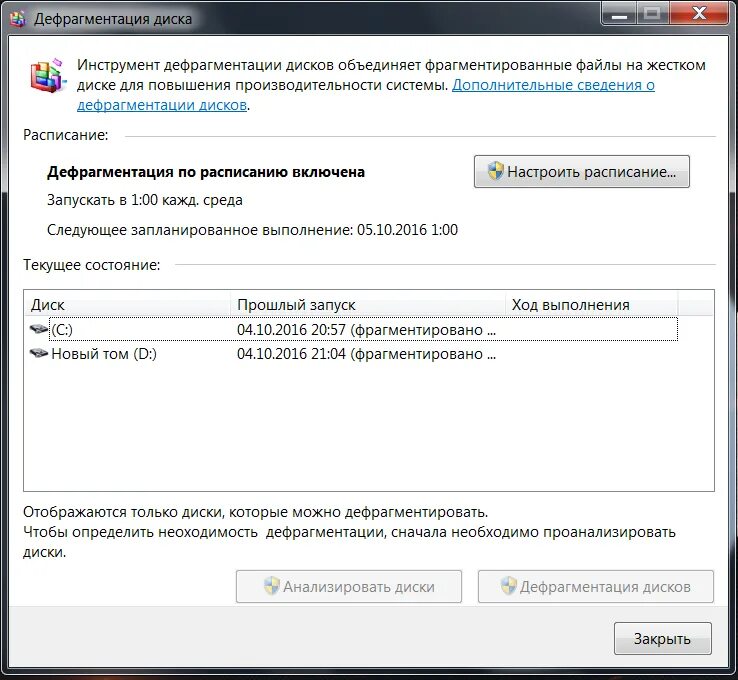Sort by the Прошлый запуск column header
The image size is (738, 680).
(x=368, y=304)
